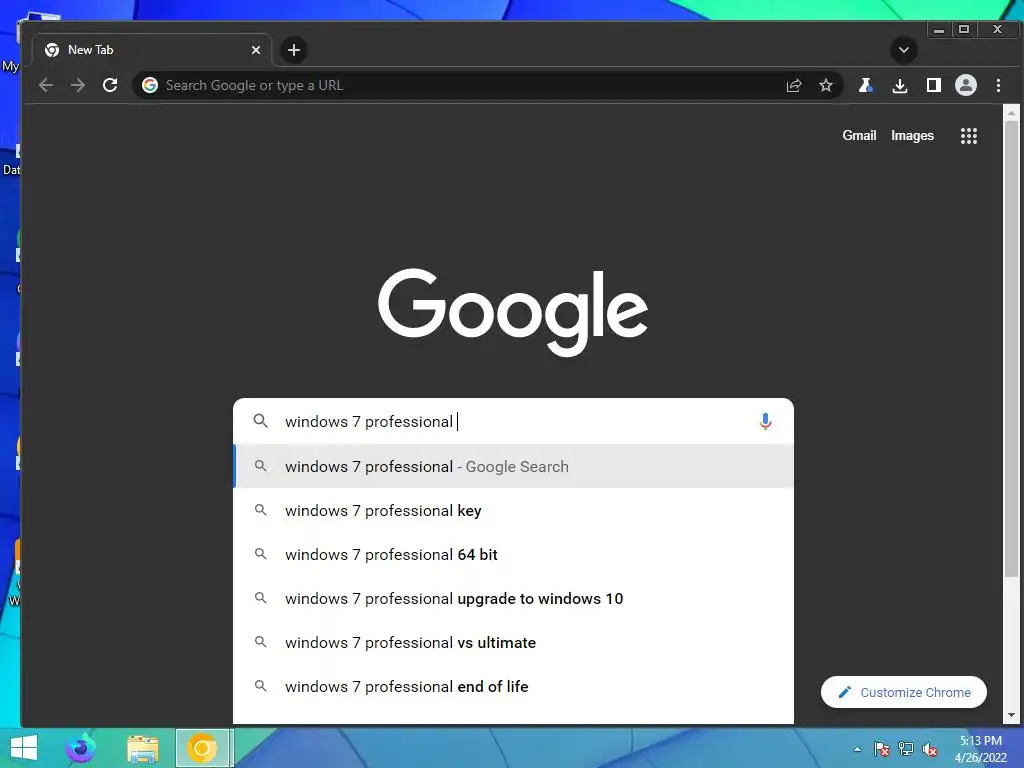Choose 'windows 7 professional key' suggestion
Viewport: 1024px width, 768px height.
tap(513, 511)
